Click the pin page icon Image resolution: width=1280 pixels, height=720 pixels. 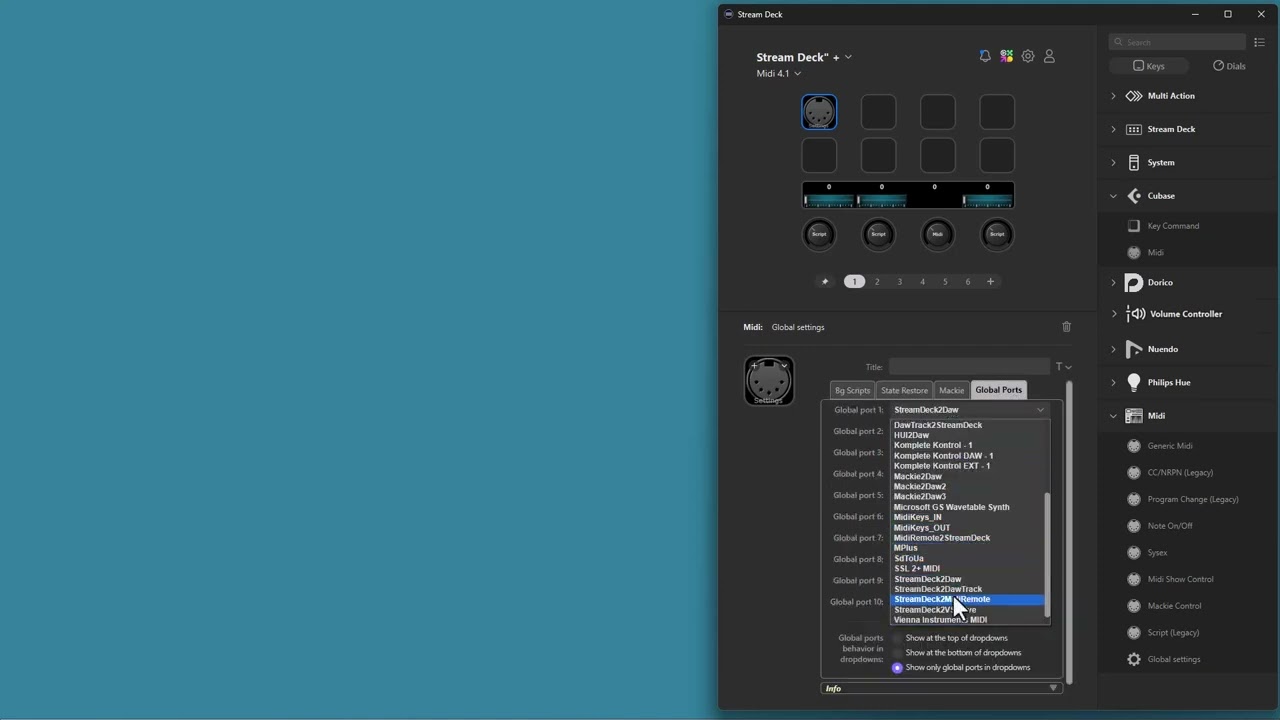click(825, 282)
